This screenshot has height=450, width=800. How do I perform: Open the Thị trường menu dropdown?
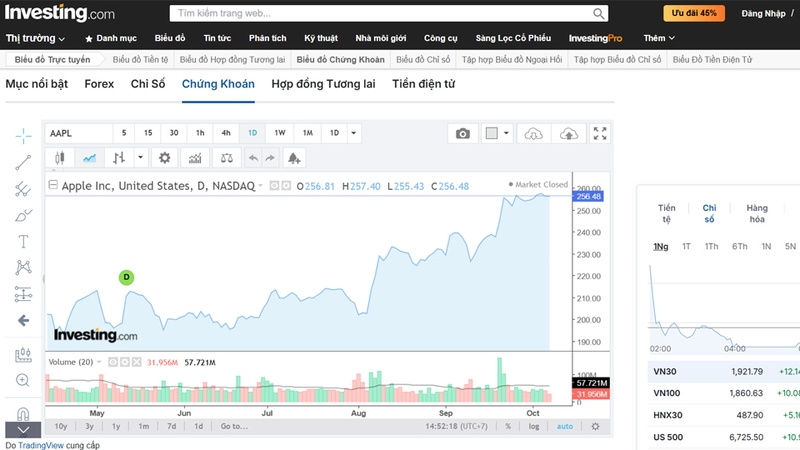coord(36,38)
